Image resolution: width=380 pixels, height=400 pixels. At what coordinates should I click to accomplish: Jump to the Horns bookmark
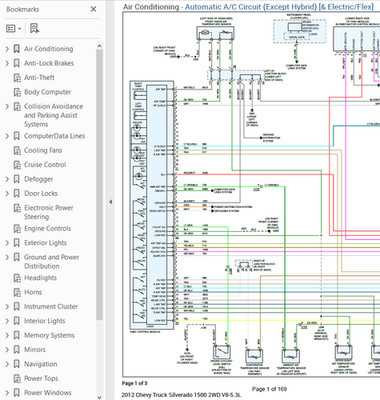tap(33, 292)
